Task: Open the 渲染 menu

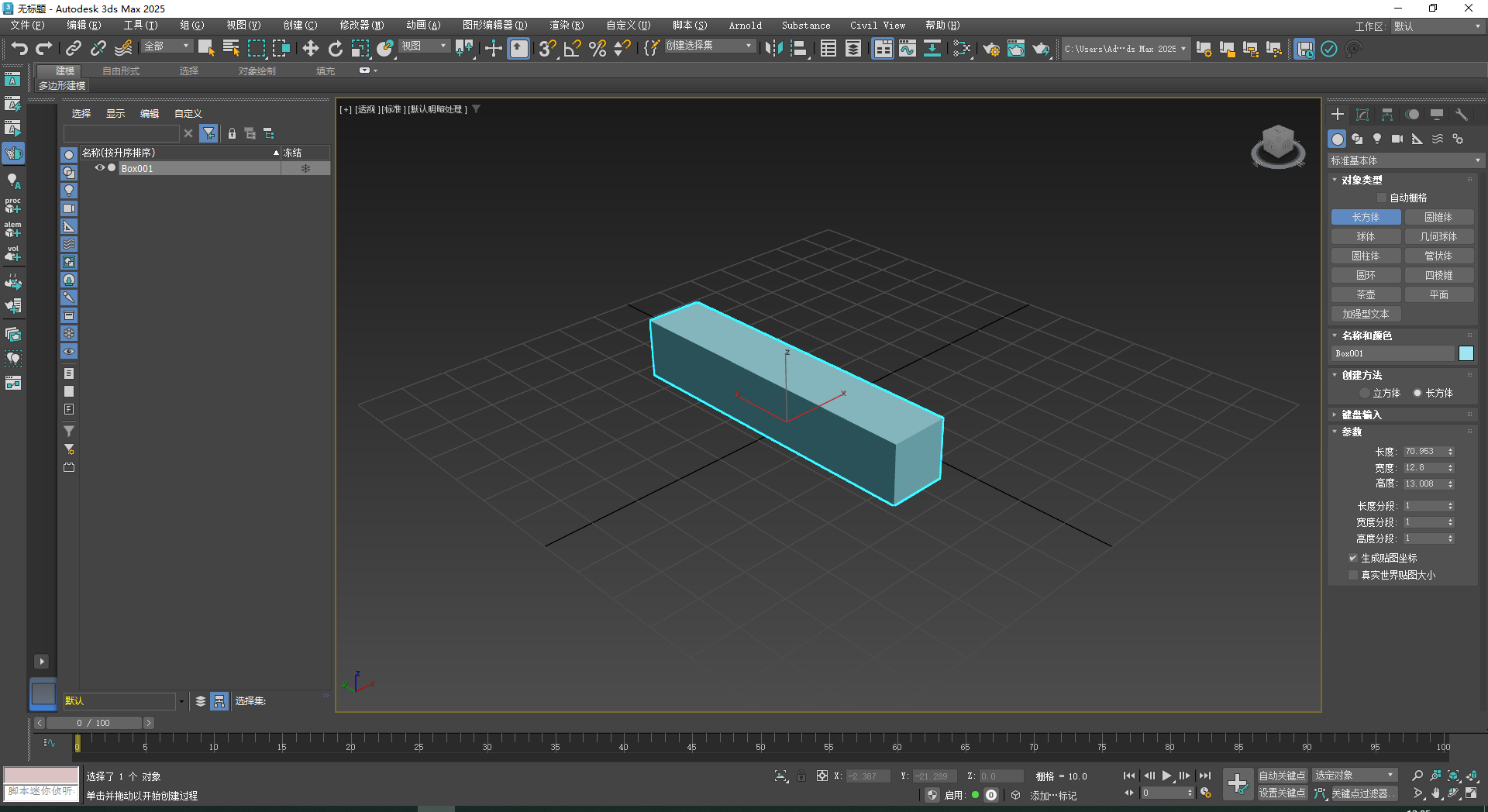Action: [567, 25]
